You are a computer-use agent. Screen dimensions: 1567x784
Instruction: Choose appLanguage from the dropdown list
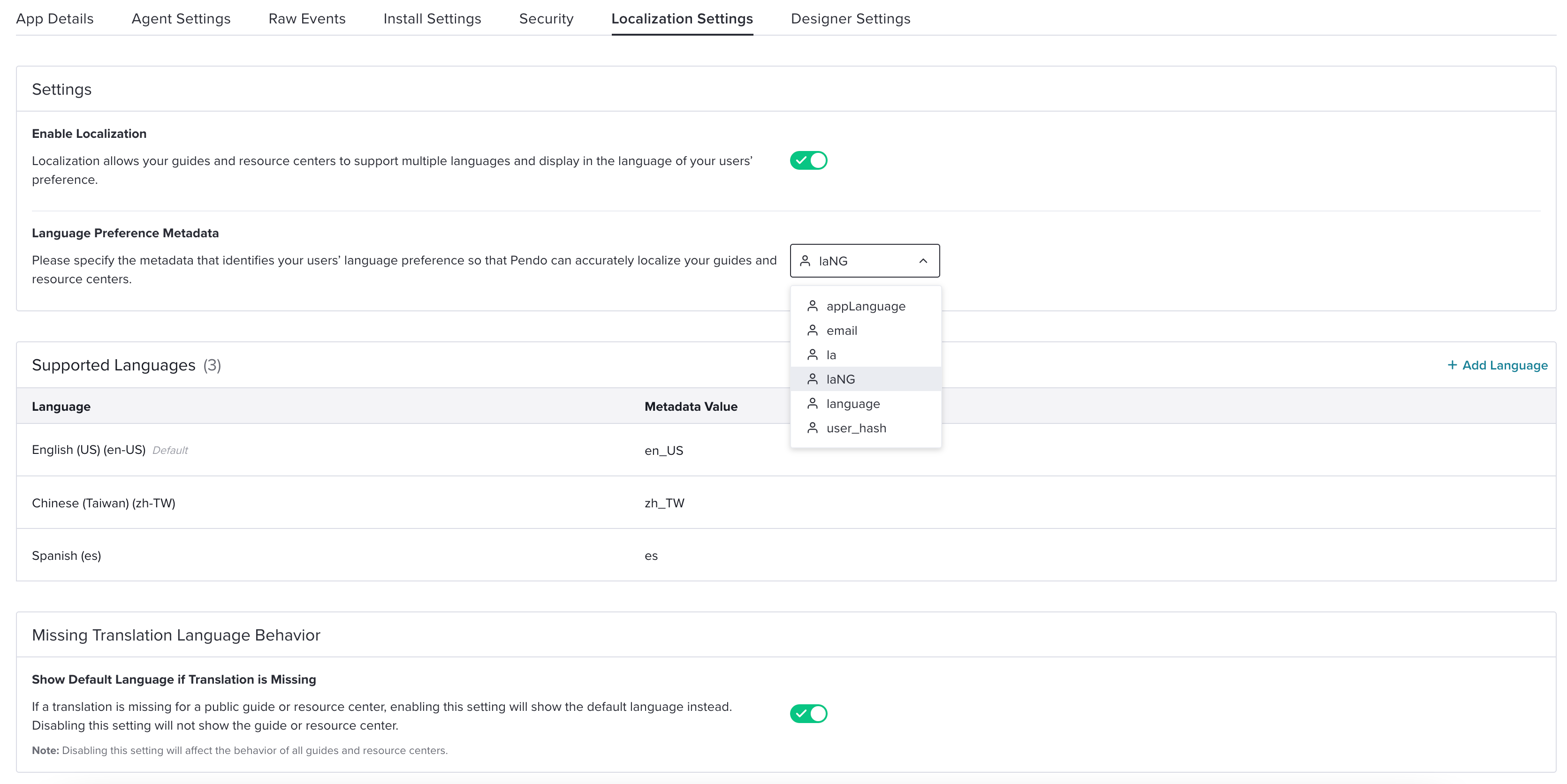click(x=866, y=306)
